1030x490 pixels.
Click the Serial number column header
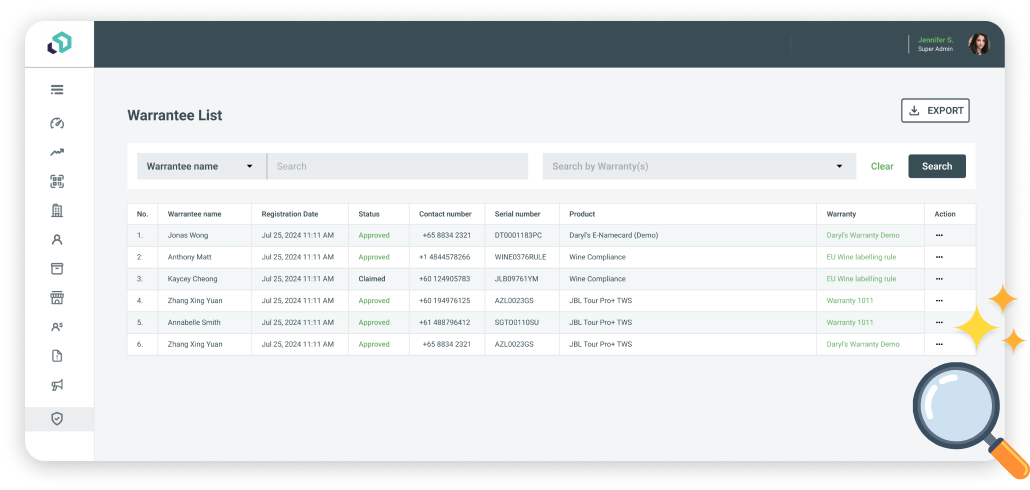pos(518,214)
